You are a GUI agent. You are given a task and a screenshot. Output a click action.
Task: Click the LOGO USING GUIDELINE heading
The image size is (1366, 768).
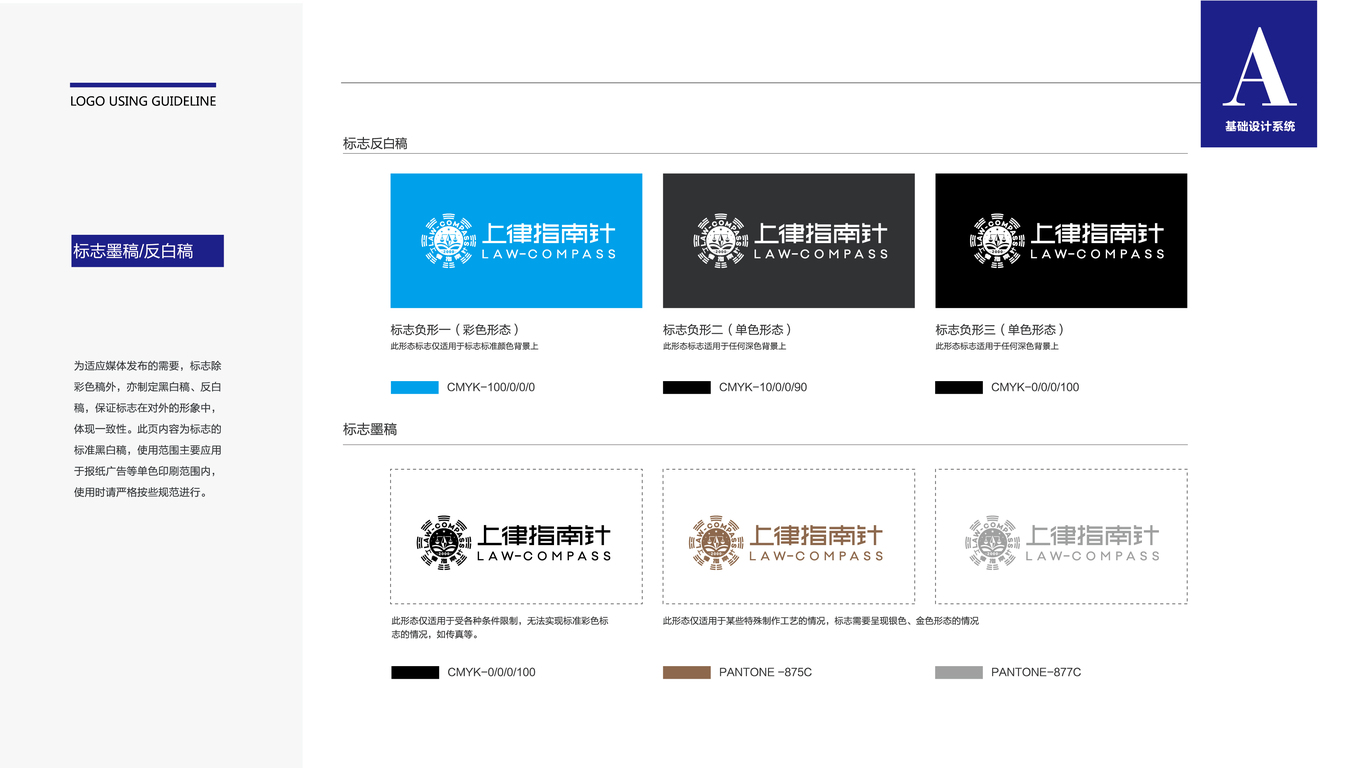[x=143, y=101]
